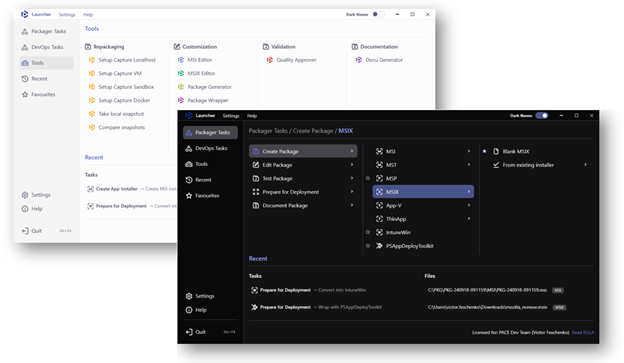Expand From existing installer arrow

click(585, 165)
